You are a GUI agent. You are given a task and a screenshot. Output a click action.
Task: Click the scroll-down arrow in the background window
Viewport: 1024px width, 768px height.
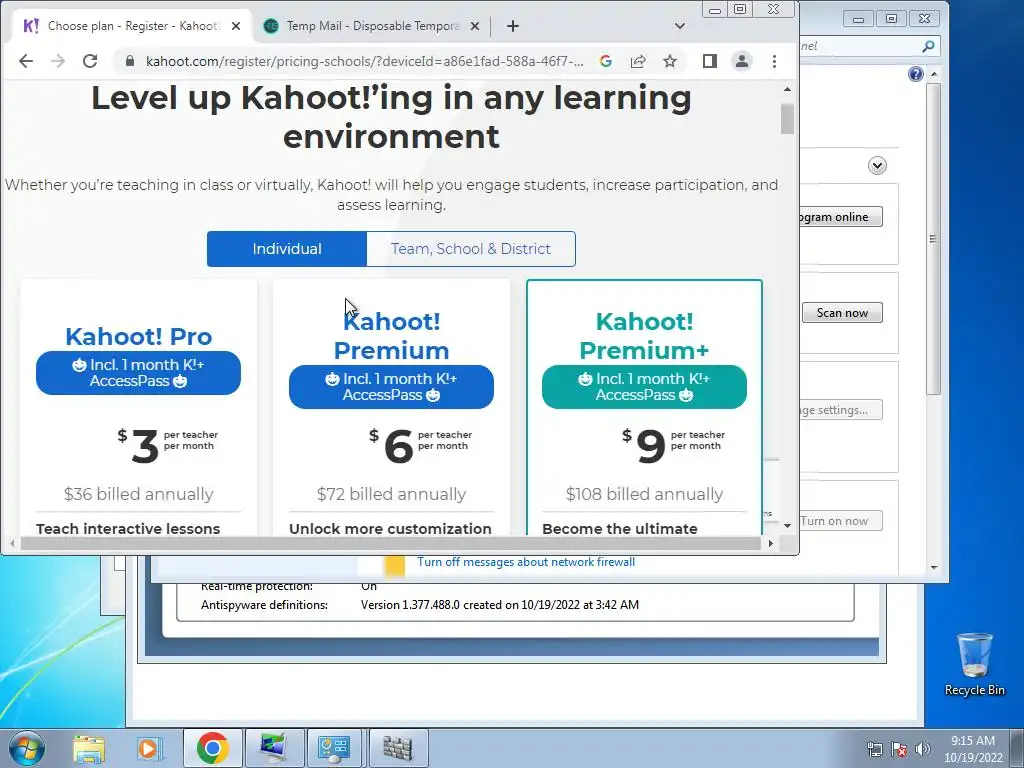934,568
